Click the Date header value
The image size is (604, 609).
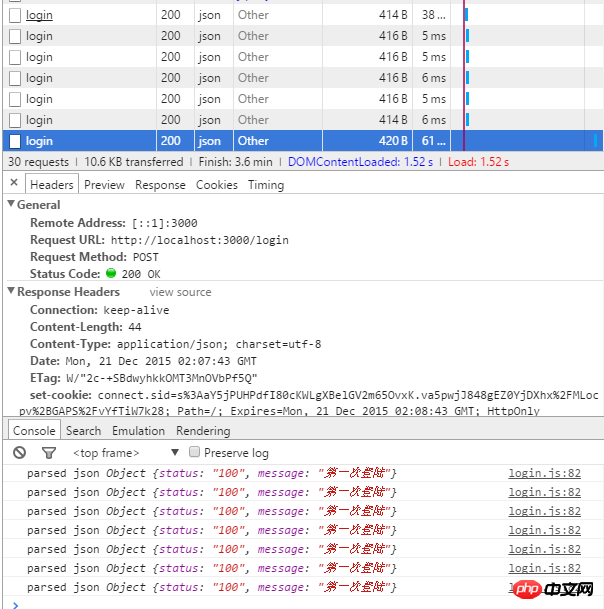click(161, 362)
